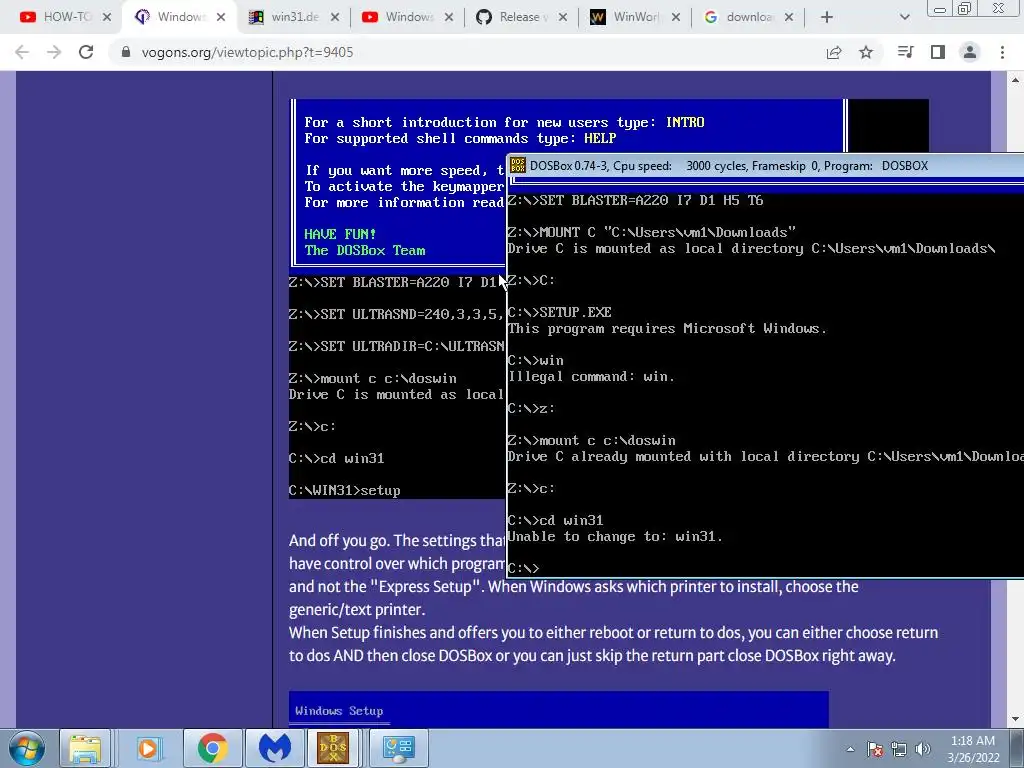The width and height of the screenshot is (1024, 768).
Task: Close the win31.de tab
Action: tap(335, 17)
